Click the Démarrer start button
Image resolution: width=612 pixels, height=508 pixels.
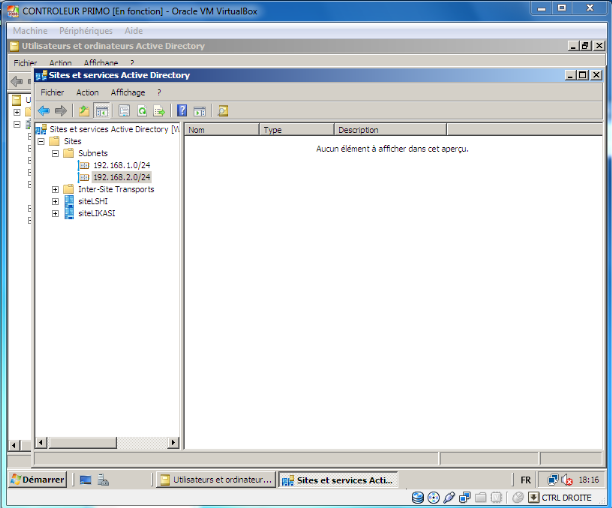[x=37, y=480]
